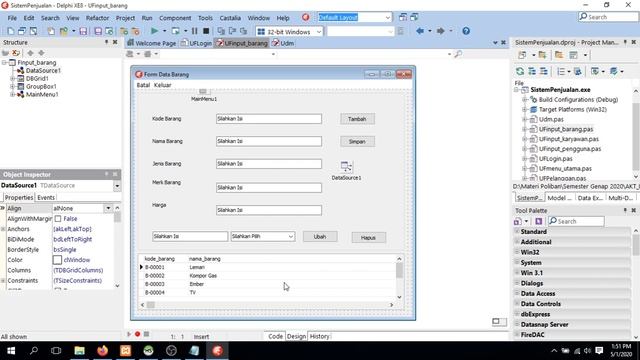Click the Move Down arrow in Structure panel
The width and height of the screenshot is (640, 360).
41,53
